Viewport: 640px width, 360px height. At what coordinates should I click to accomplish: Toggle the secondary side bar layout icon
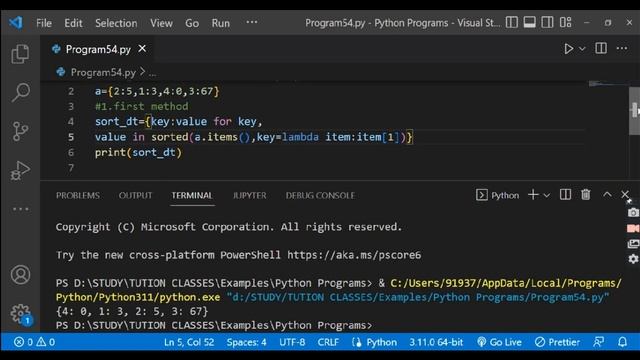point(547,22)
